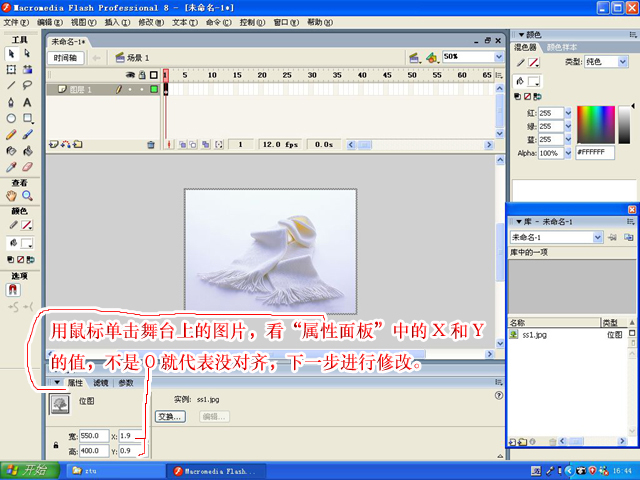
Task: Toggle the layer outline column icon
Action: (155, 75)
